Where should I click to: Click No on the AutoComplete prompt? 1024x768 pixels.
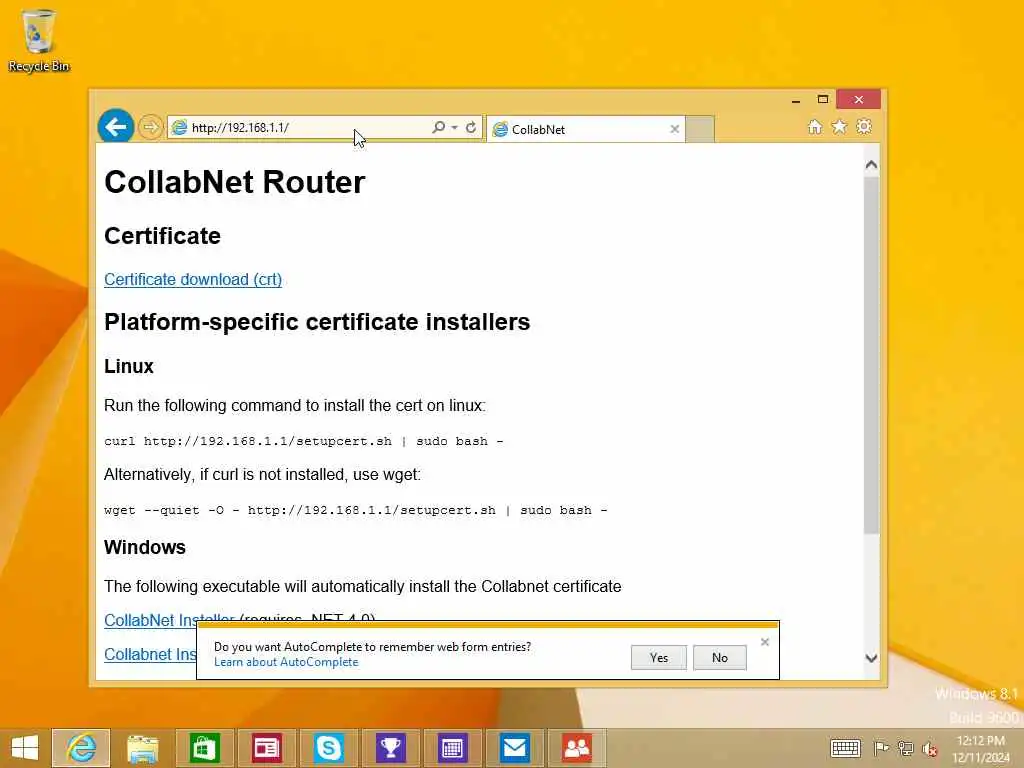[720, 658]
